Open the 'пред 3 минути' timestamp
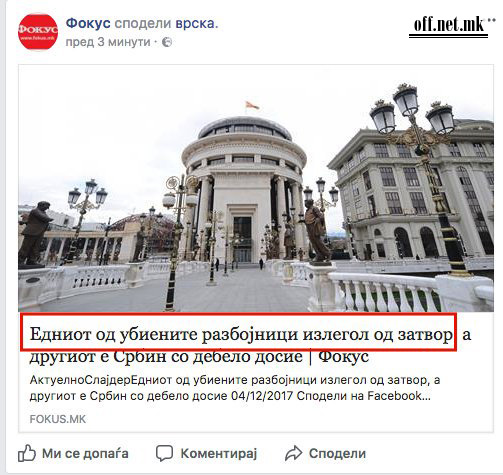The width and height of the screenshot is (503, 475). [108, 42]
